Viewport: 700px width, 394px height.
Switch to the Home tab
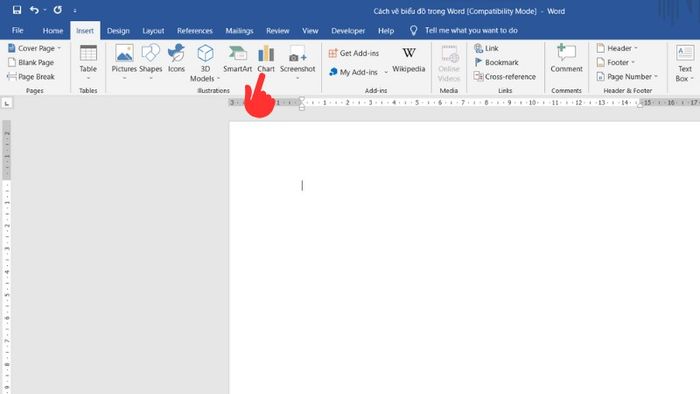[x=53, y=30]
